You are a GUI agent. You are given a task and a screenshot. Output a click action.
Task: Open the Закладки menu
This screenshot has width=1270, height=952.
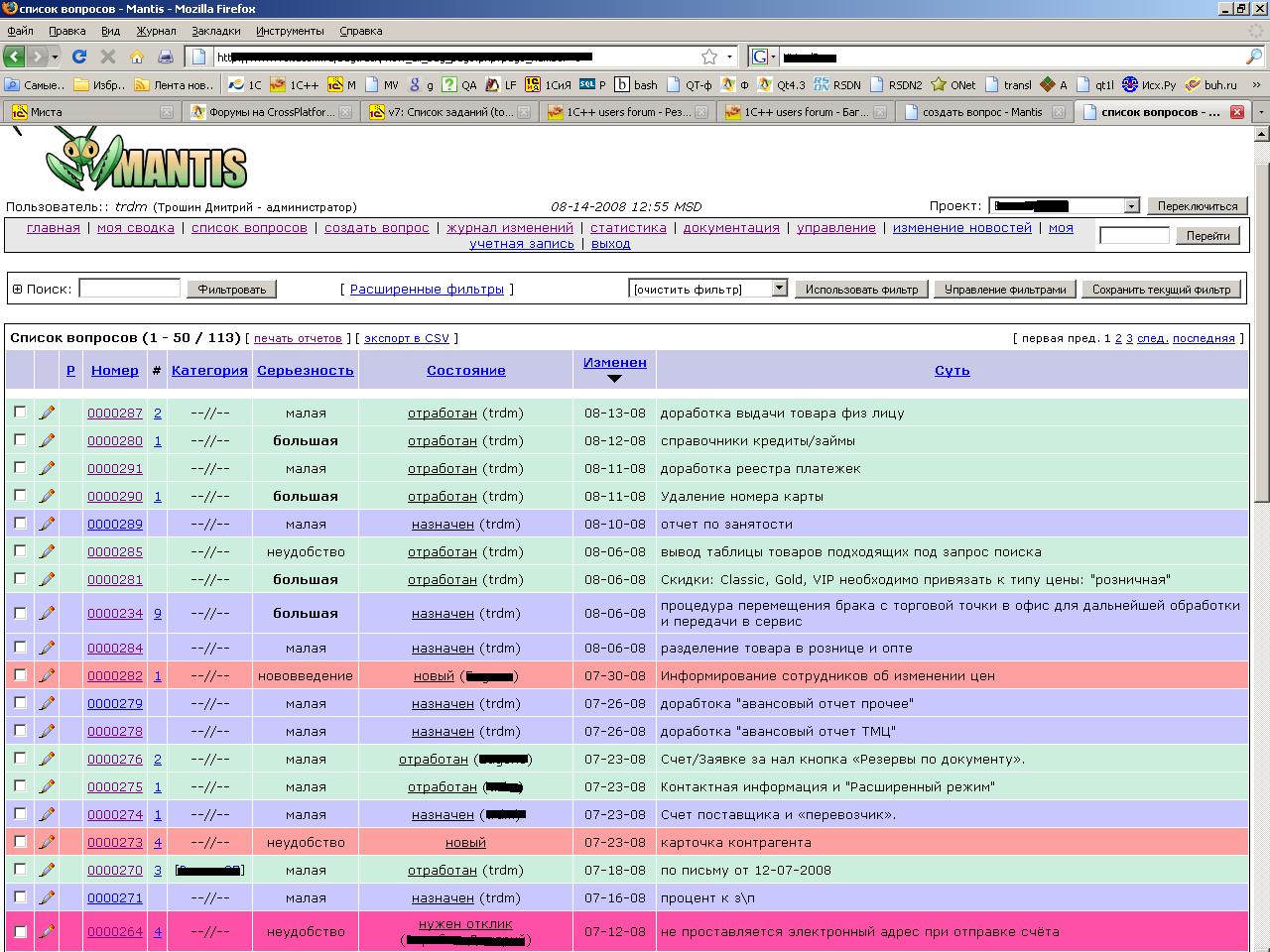pyautogui.click(x=215, y=31)
